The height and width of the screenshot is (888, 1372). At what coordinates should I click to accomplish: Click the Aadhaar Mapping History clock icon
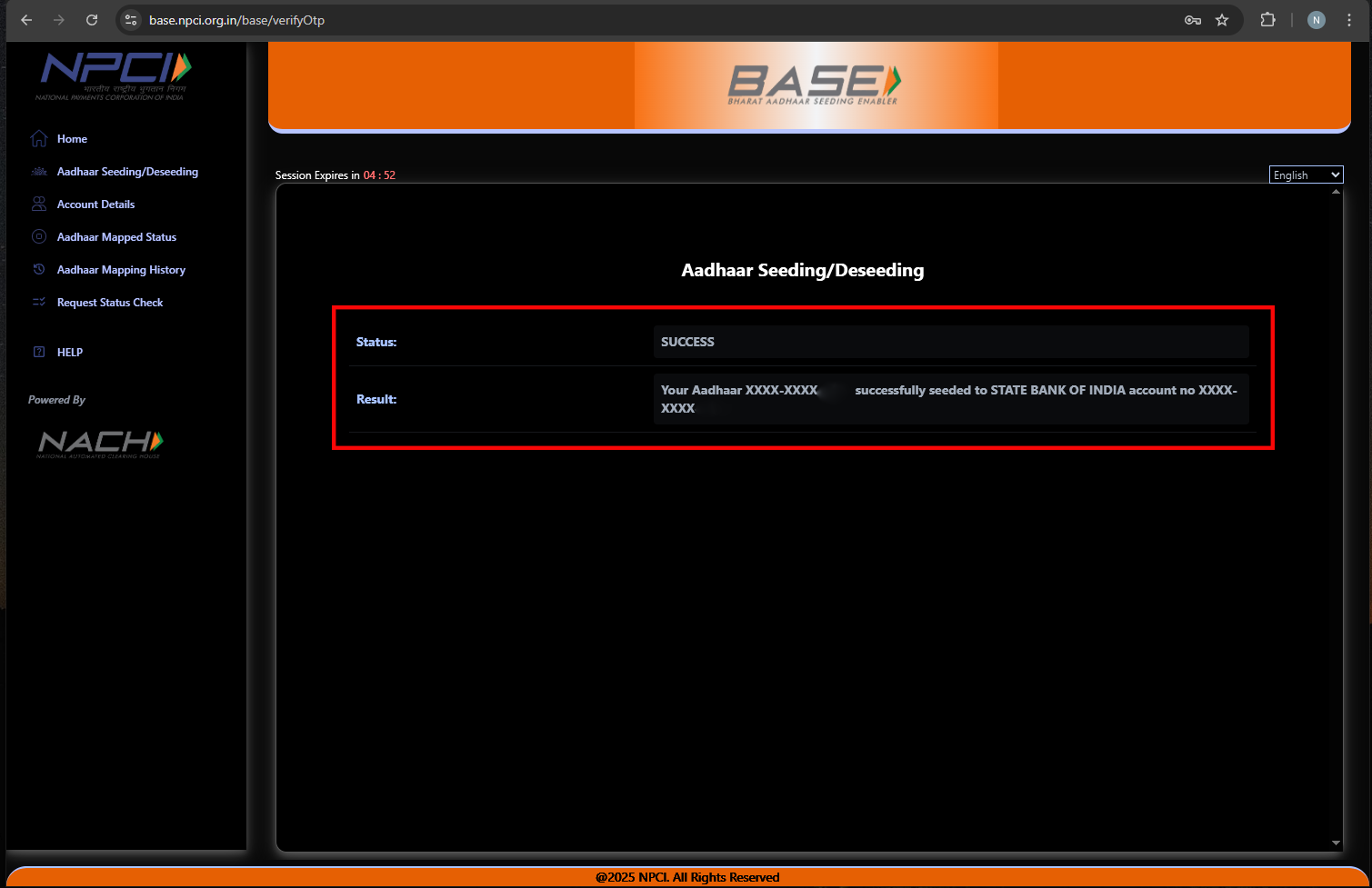coord(39,270)
